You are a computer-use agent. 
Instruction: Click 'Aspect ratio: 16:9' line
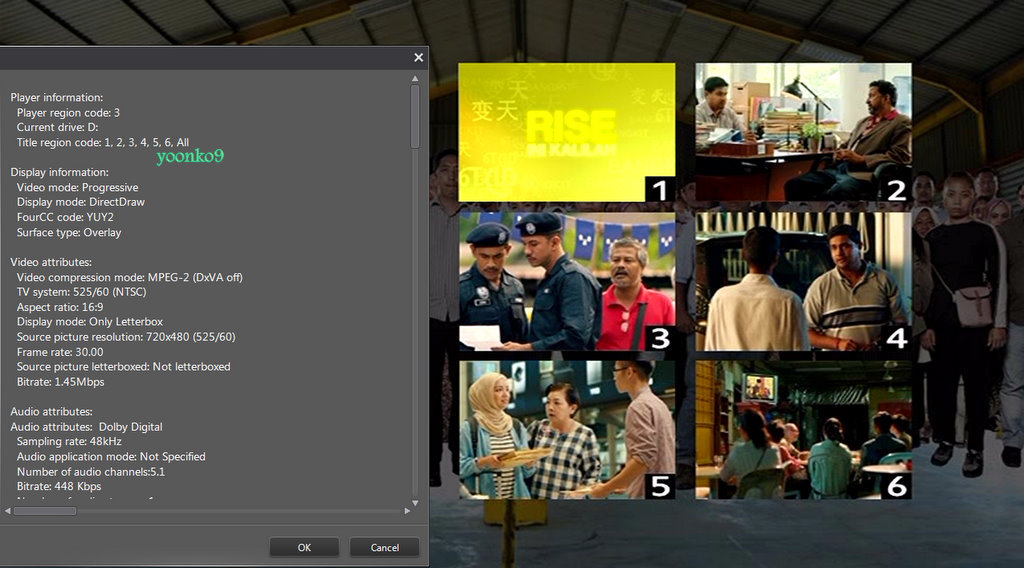pyautogui.click(x=60, y=307)
